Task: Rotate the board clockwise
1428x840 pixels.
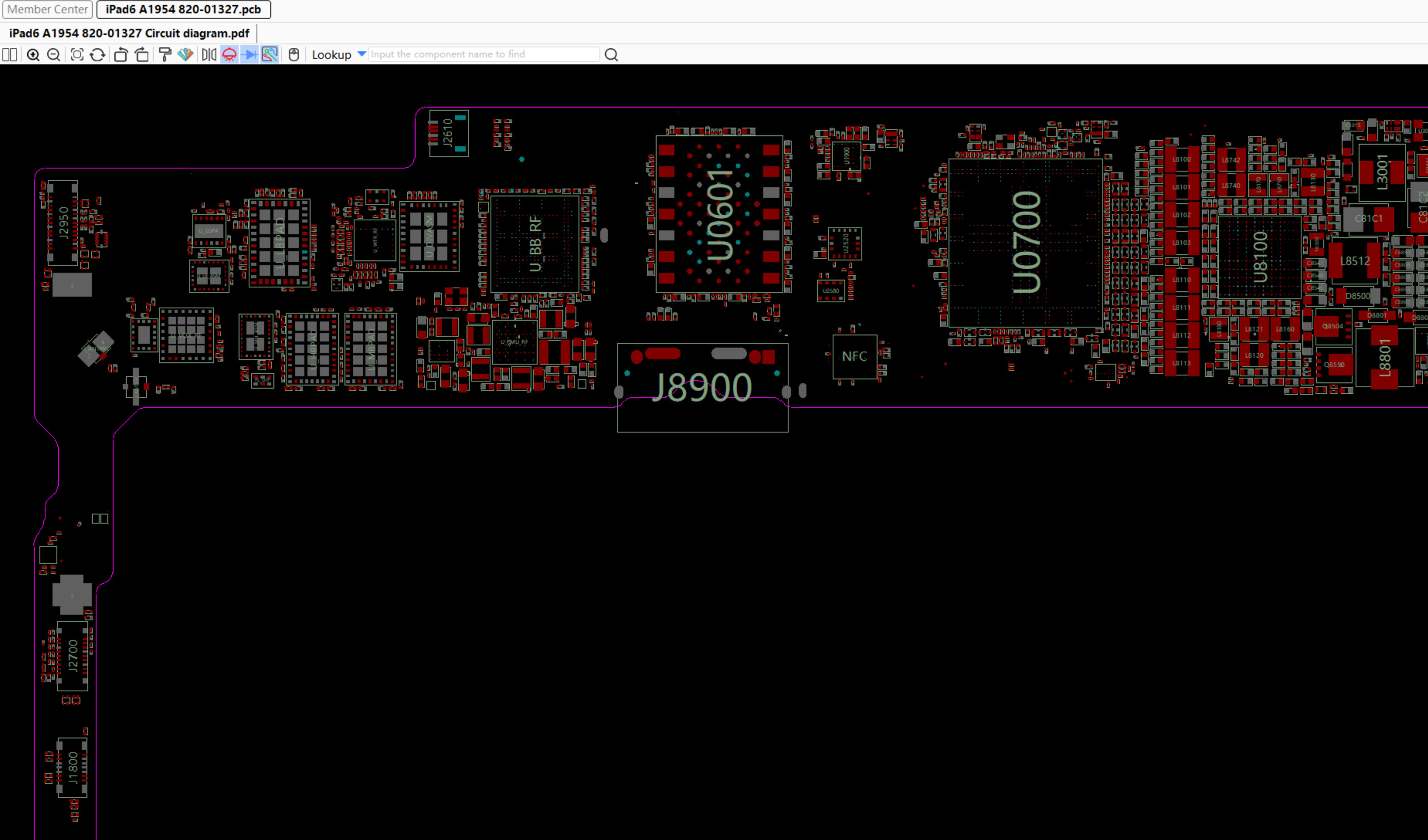Action: tap(142, 55)
